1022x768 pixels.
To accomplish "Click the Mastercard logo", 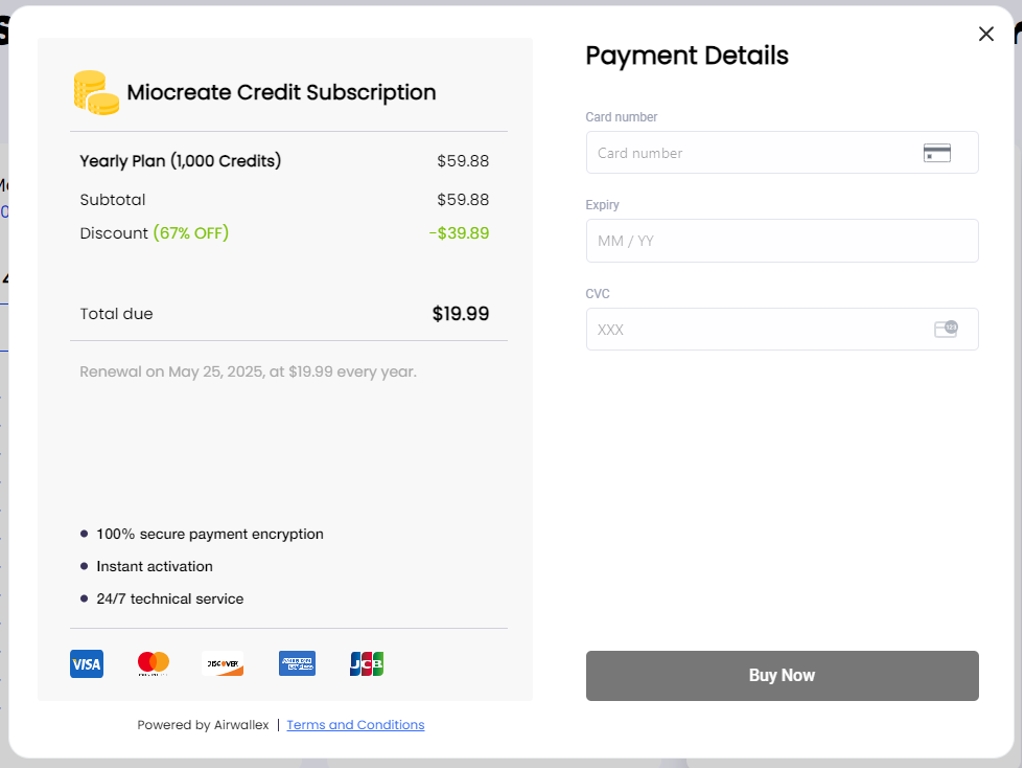I will pyautogui.click(x=153, y=664).
